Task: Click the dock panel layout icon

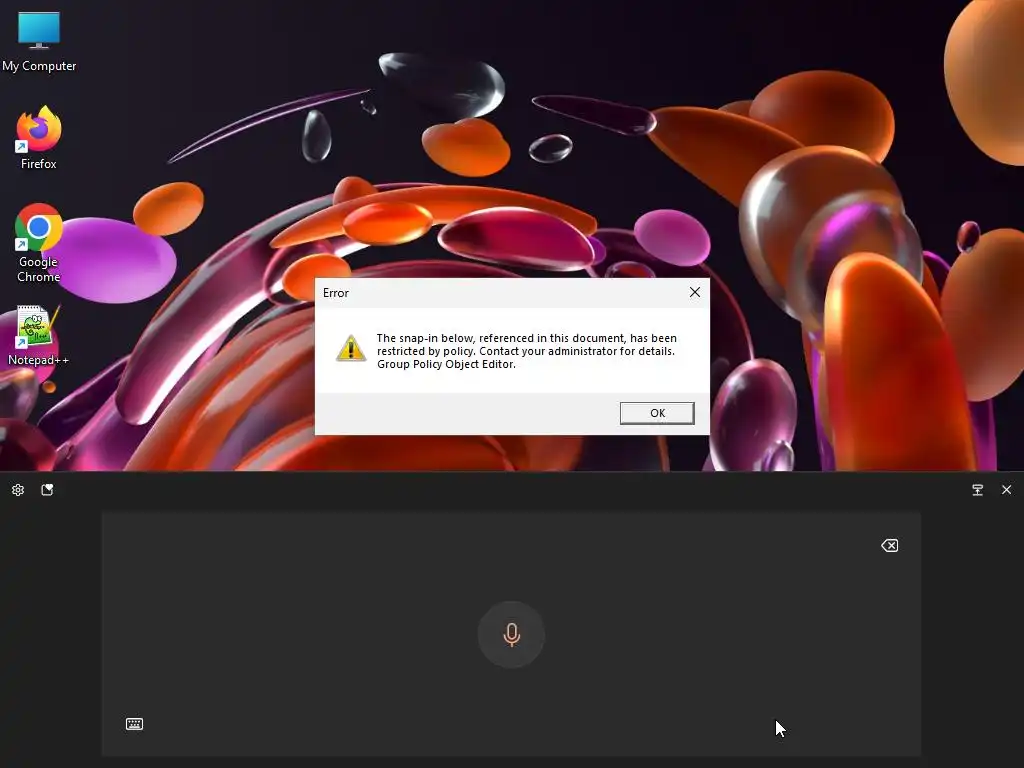Action: [977, 490]
